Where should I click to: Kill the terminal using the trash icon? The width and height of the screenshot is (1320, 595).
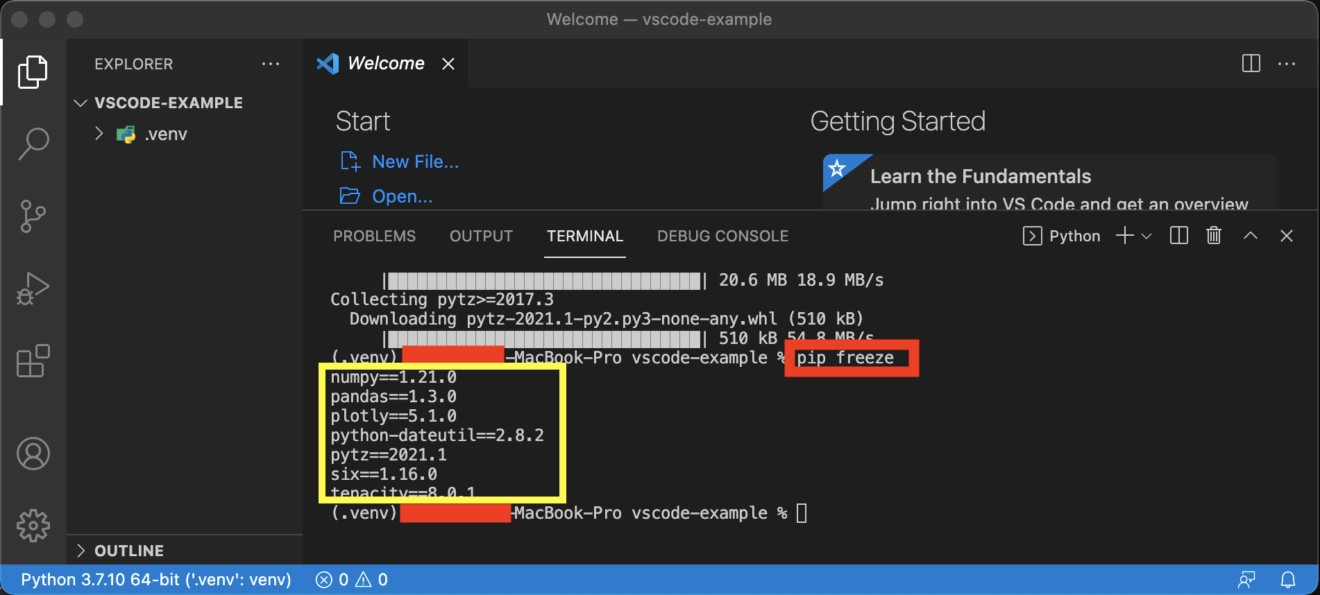click(x=1213, y=235)
